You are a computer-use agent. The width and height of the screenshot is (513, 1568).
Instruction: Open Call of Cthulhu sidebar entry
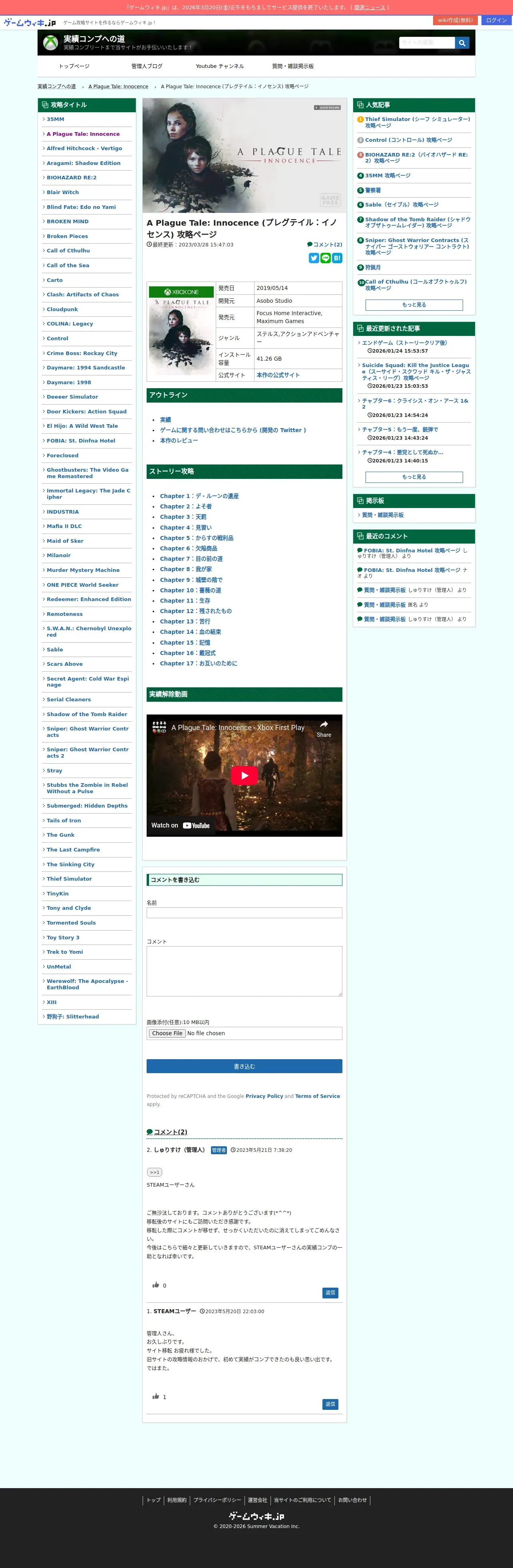pos(68,251)
